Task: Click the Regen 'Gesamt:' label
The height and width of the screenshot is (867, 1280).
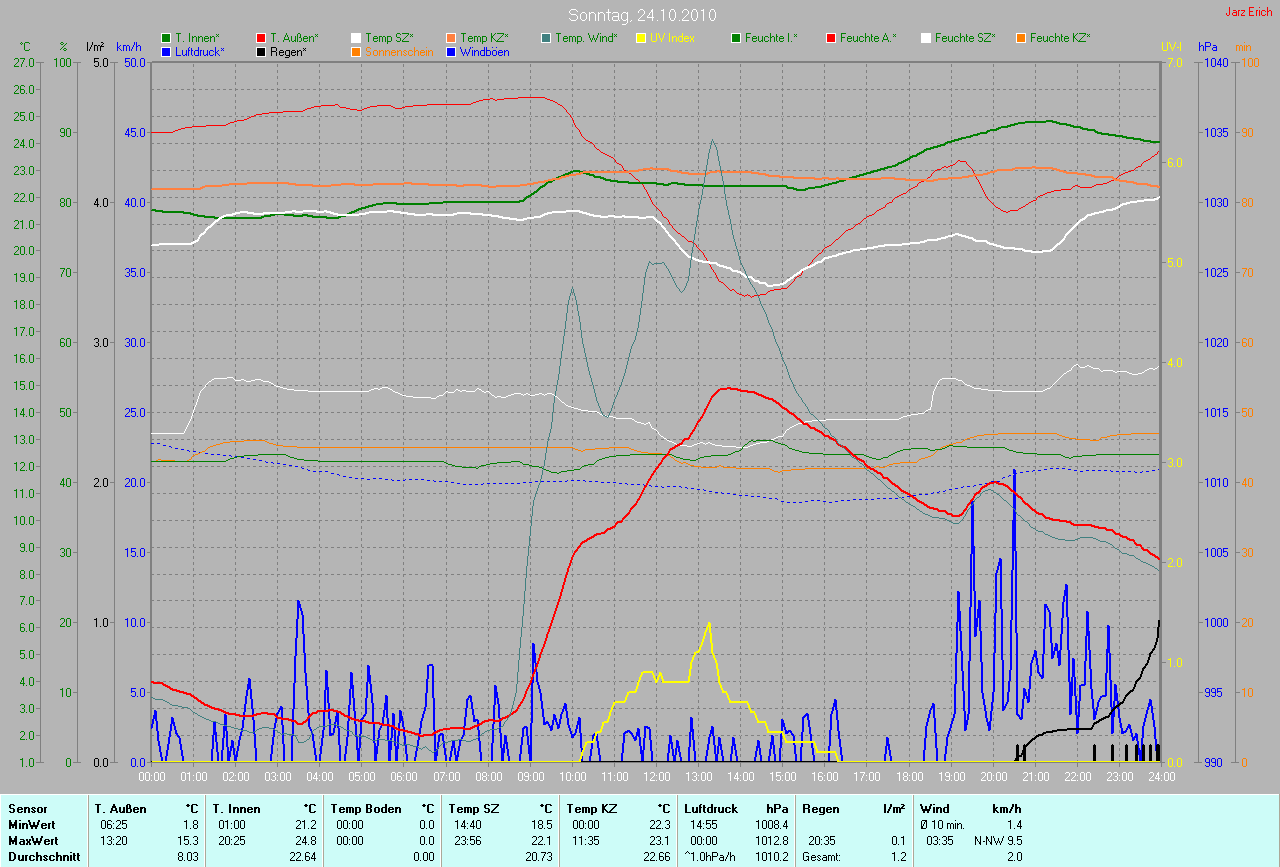Action: 822,856
